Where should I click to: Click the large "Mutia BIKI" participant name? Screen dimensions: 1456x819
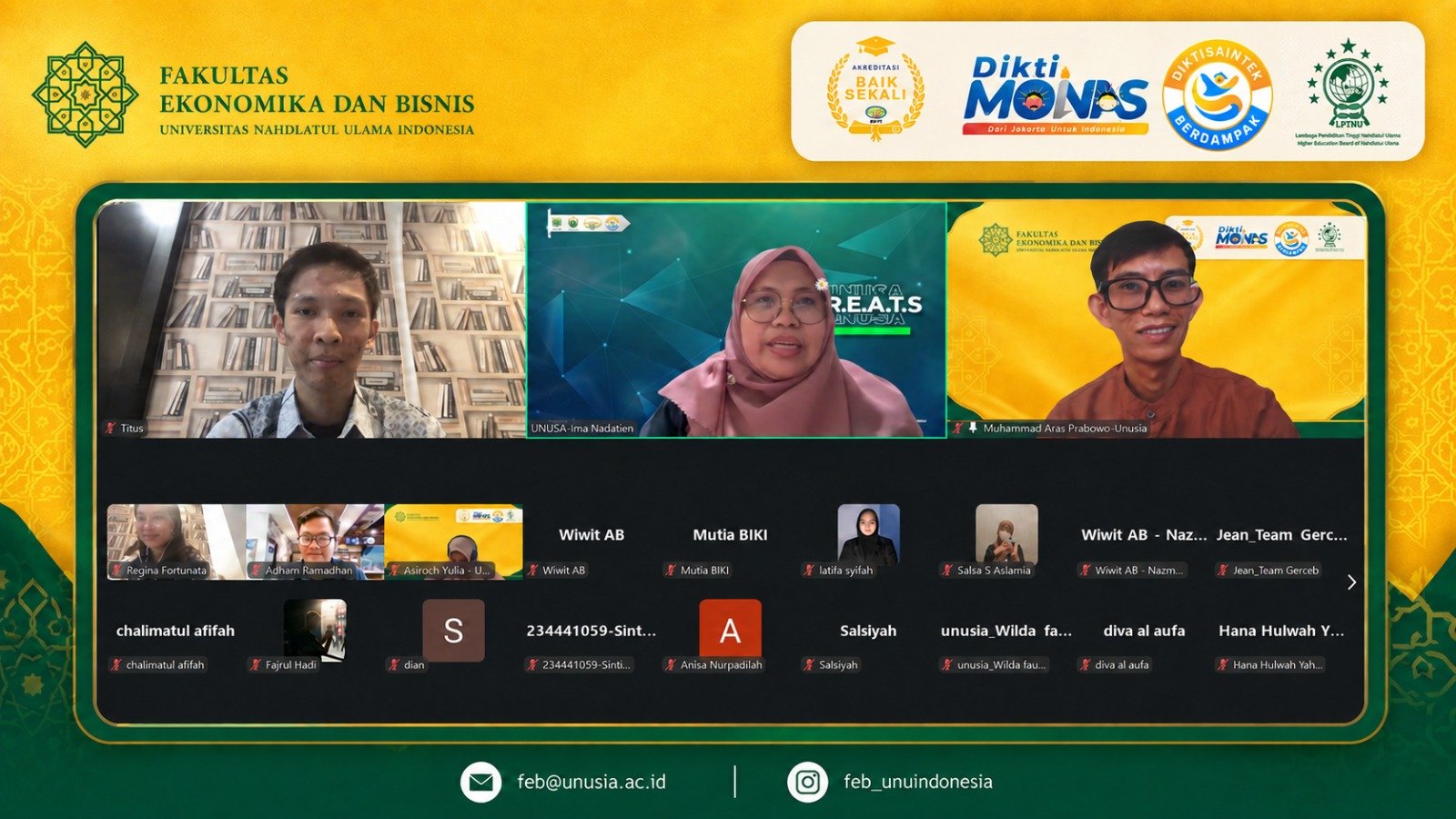point(730,535)
